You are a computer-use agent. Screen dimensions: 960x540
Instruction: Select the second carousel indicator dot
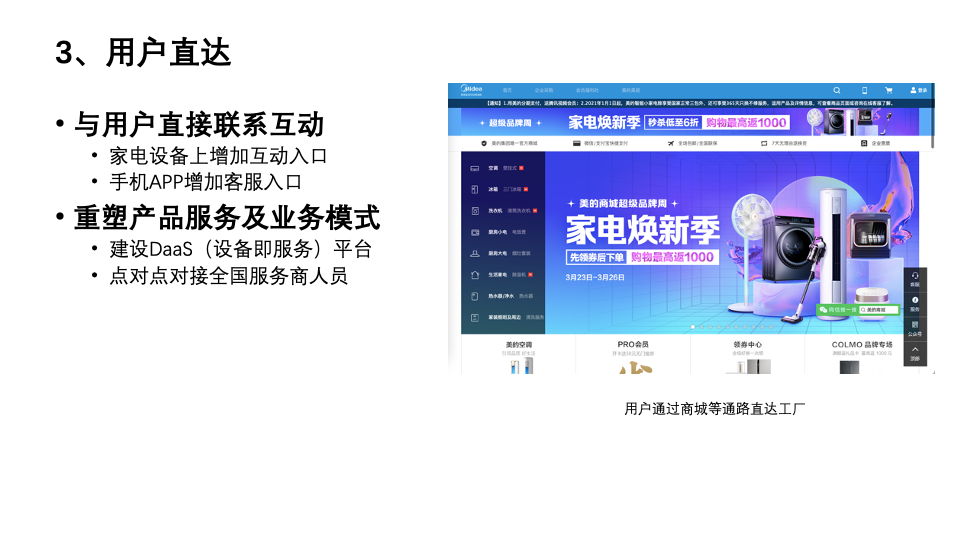tap(702, 327)
